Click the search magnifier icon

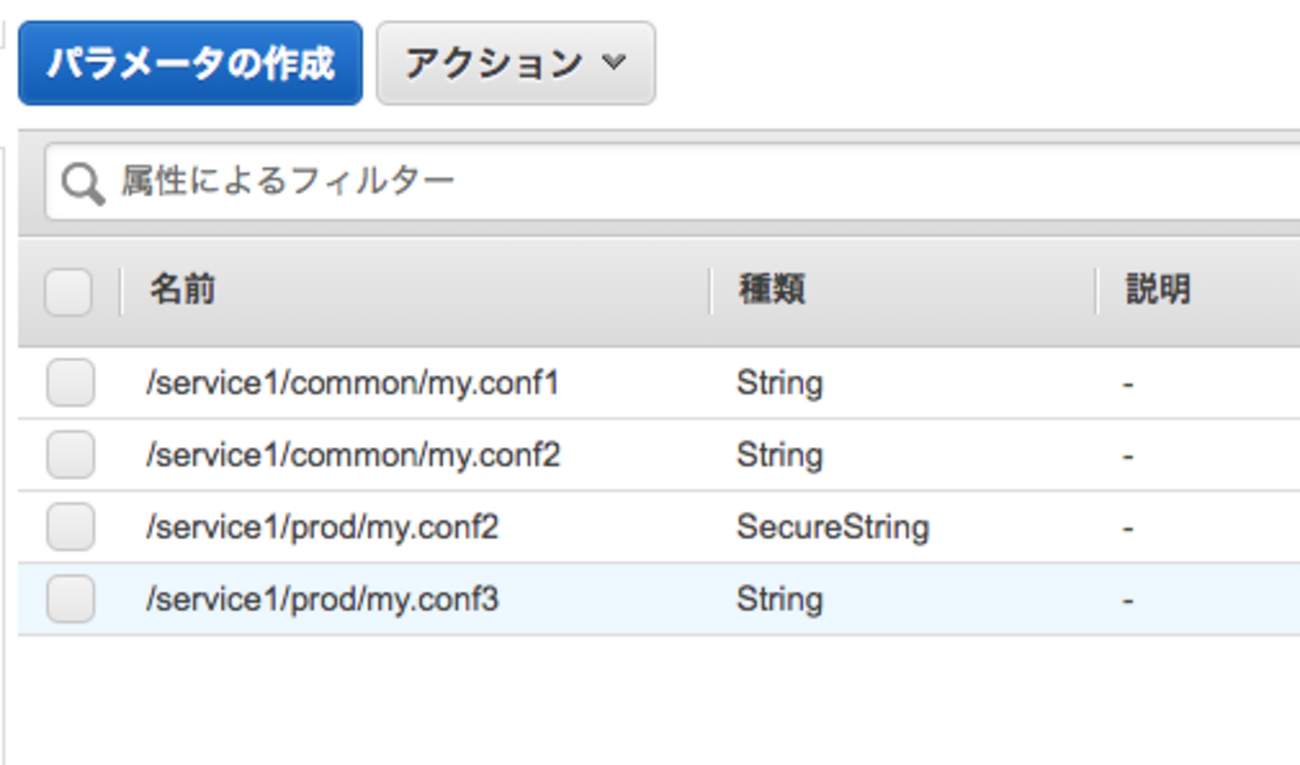click(82, 183)
